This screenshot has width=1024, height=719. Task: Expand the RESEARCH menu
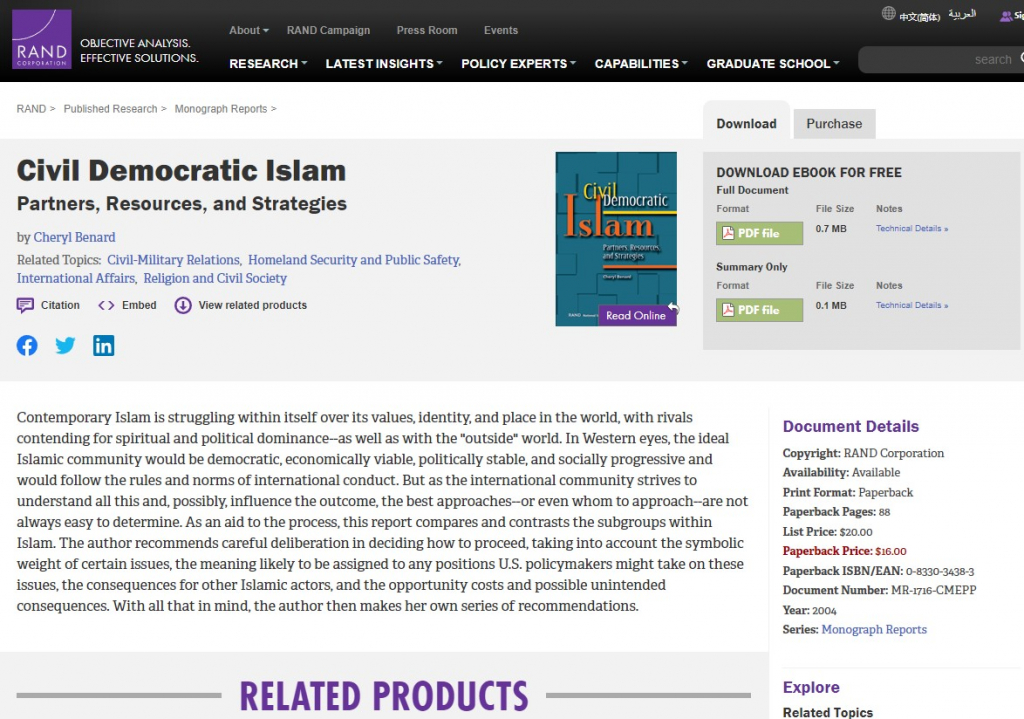(268, 63)
